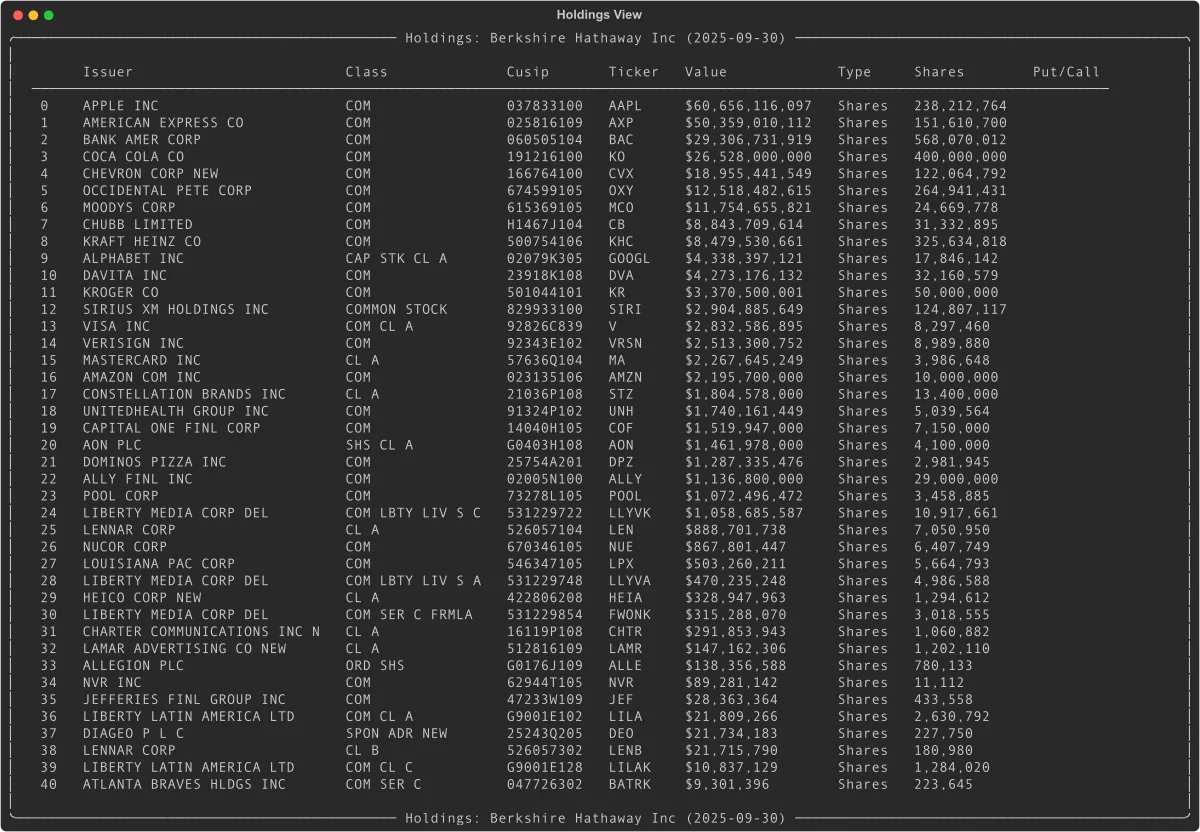This screenshot has width=1200, height=832.
Task: Minimize the Holdings View window
Action: [x=33, y=15]
